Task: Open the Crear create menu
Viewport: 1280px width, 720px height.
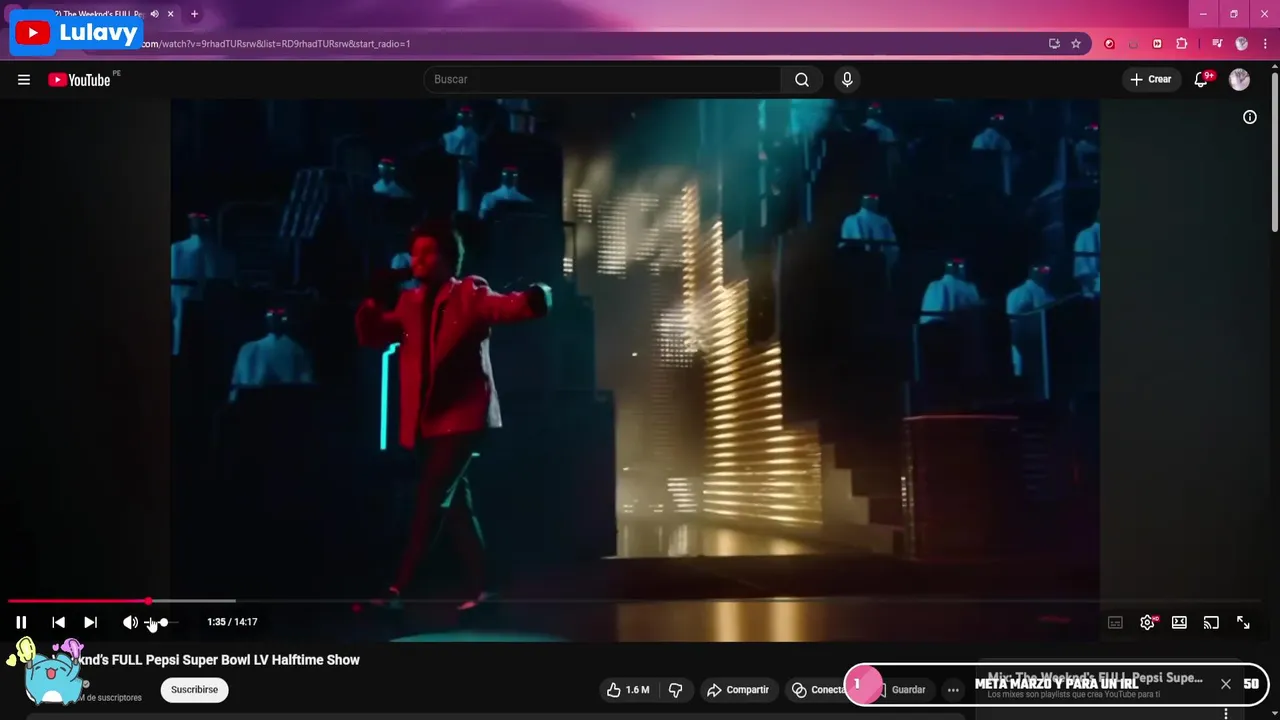Action: (1151, 79)
